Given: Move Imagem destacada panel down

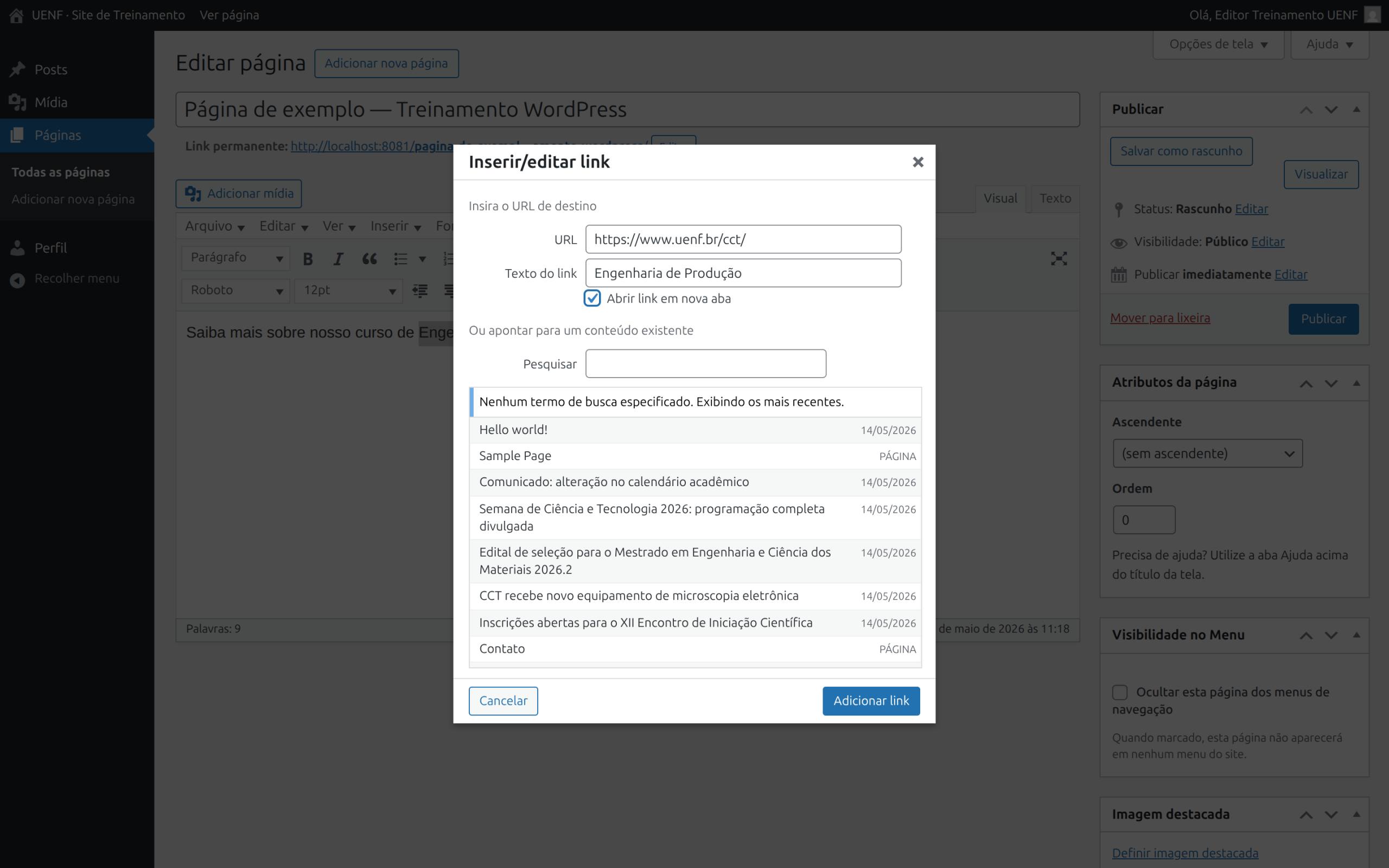Looking at the screenshot, I should pos(1331,815).
